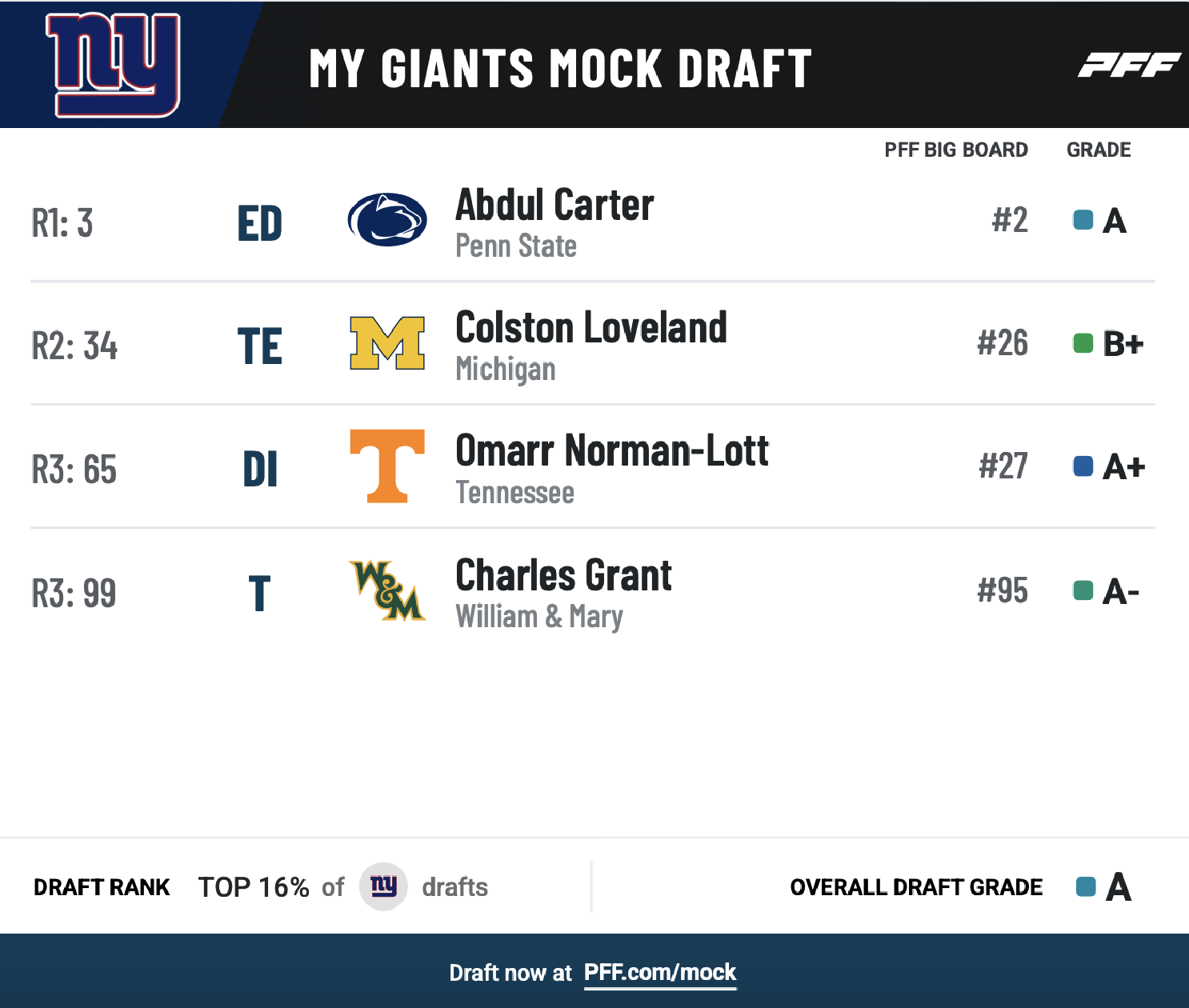Open the PFF.com/mock link
The width and height of the screenshot is (1189, 1008).
(x=660, y=973)
